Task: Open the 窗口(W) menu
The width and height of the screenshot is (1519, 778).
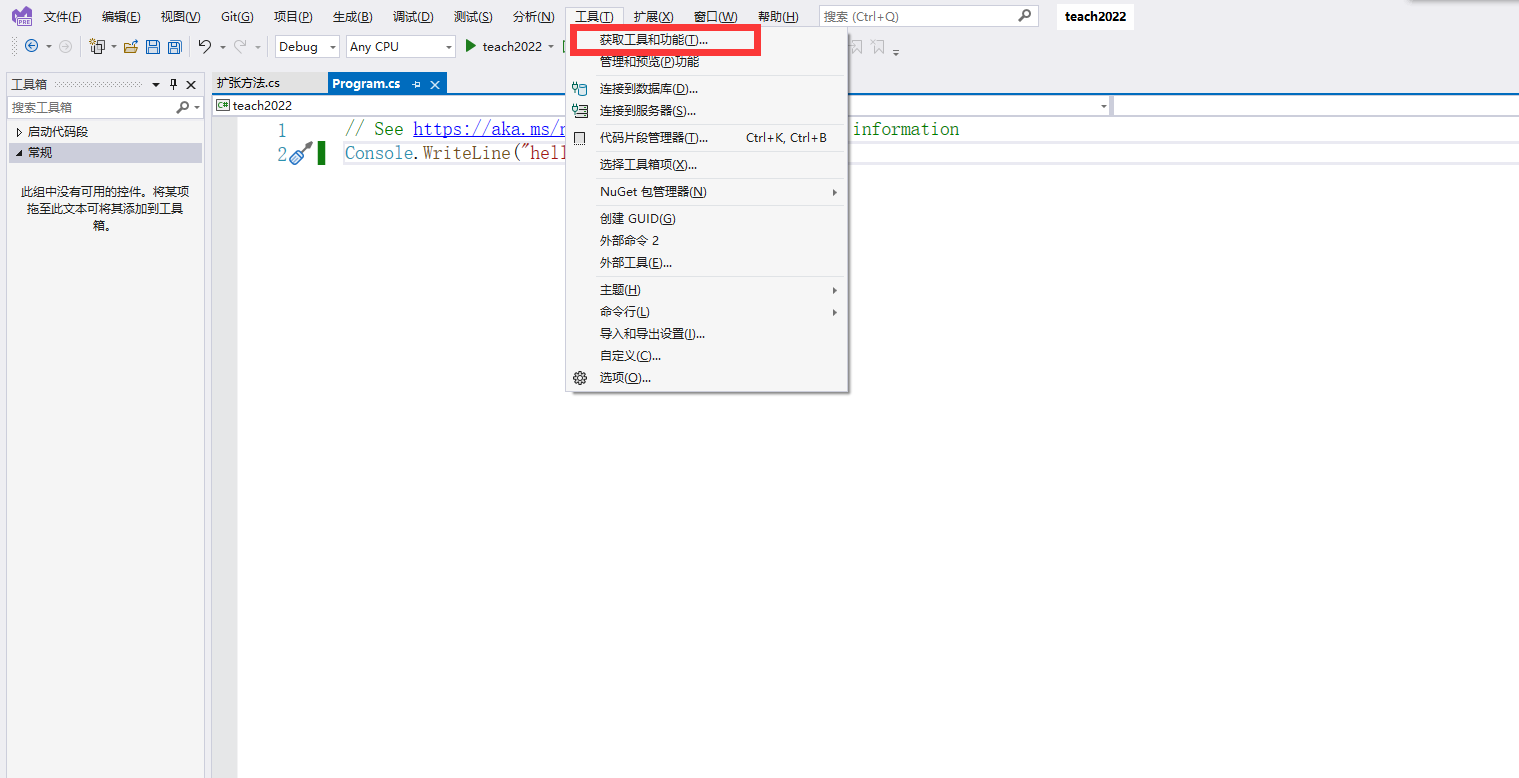Action: pos(715,17)
